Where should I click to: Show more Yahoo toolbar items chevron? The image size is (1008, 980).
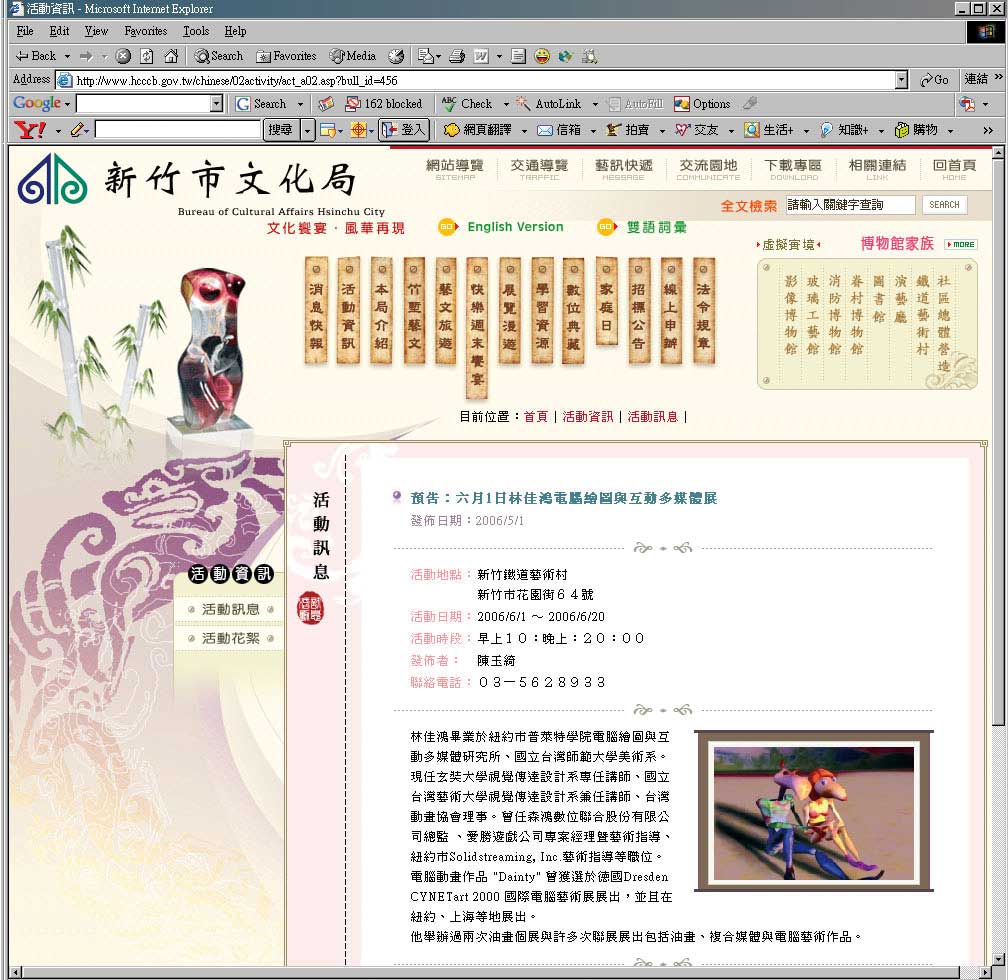click(987, 130)
